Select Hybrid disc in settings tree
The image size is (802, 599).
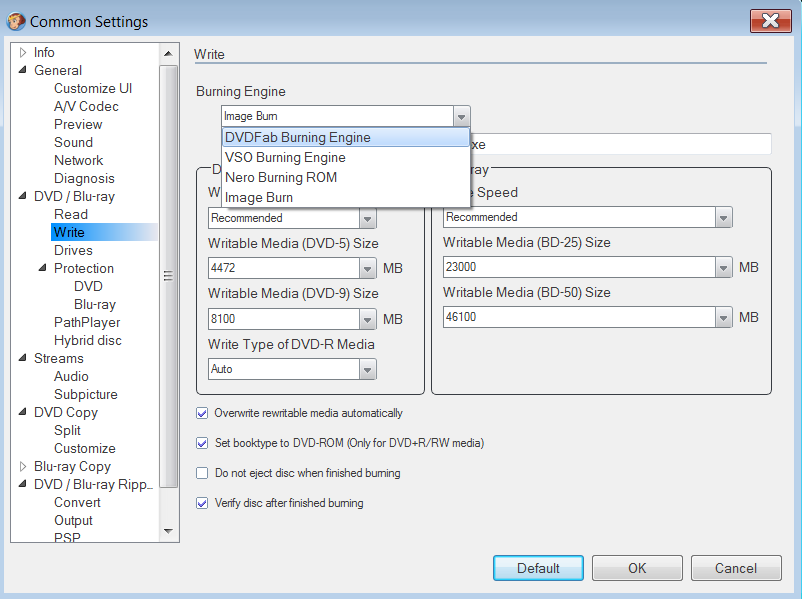[x=88, y=340]
